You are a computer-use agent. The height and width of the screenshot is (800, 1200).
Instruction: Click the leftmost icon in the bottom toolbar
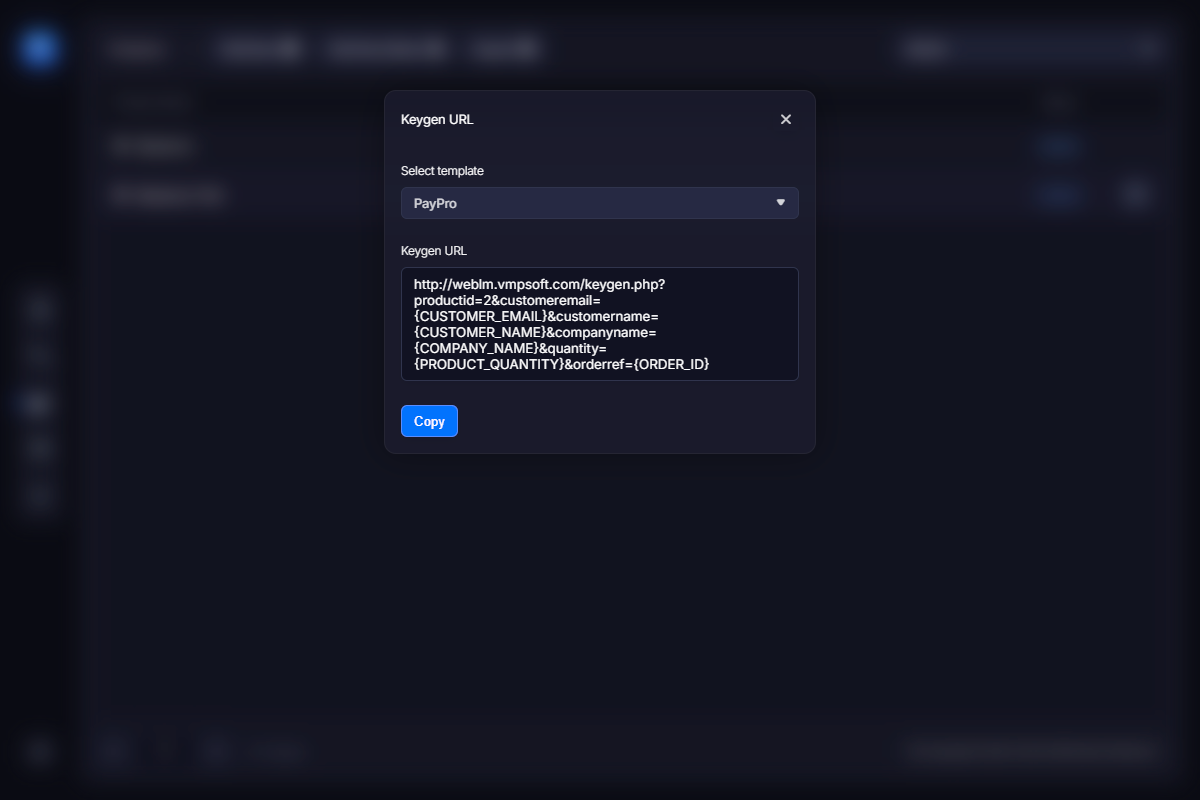(113, 750)
